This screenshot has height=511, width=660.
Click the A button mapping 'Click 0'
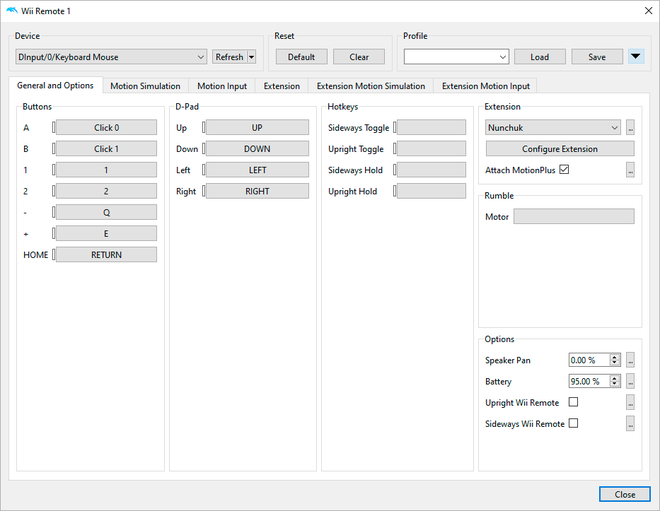106,128
